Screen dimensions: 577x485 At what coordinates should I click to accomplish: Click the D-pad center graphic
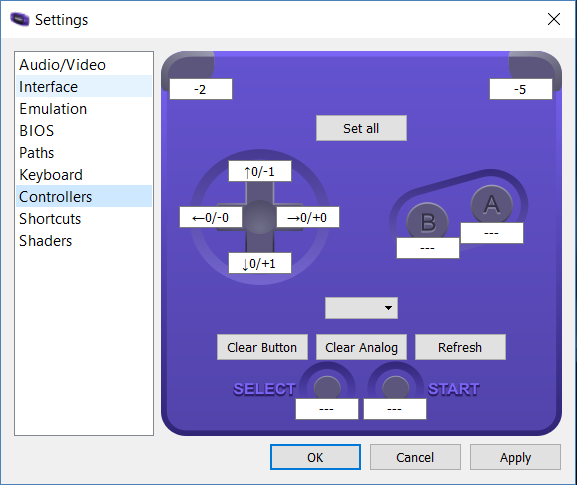pos(260,217)
